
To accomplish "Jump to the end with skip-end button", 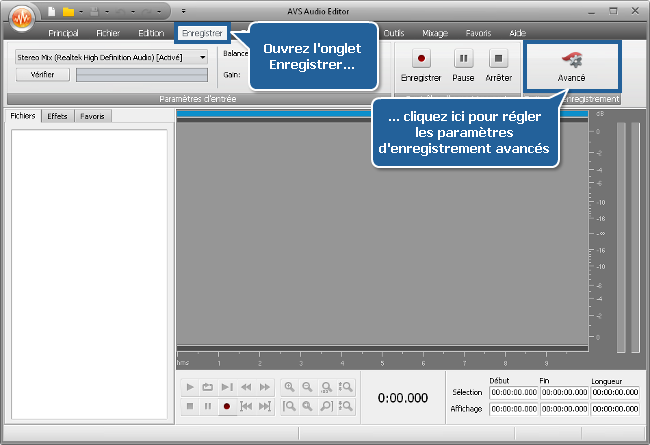I will click(x=264, y=406).
